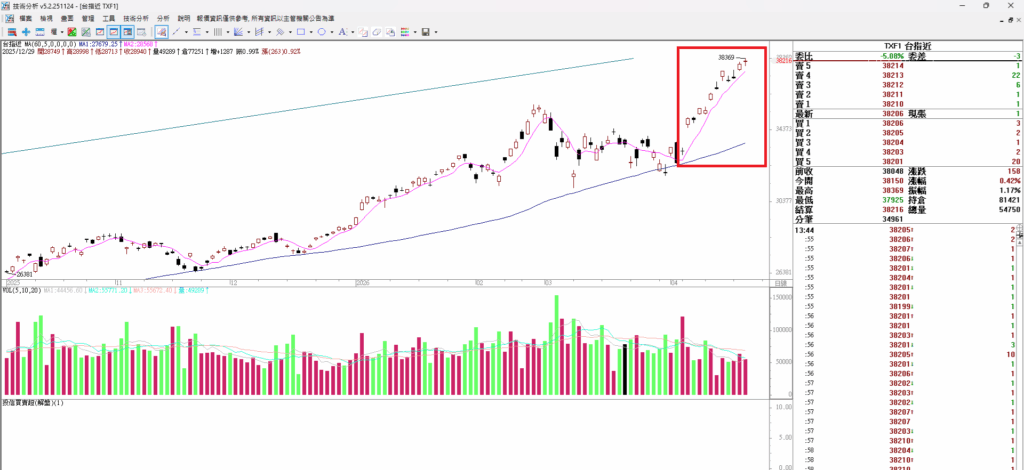Select the trend line drawing tool
This screenshot has height=470, width=1024.
(177, 32)
